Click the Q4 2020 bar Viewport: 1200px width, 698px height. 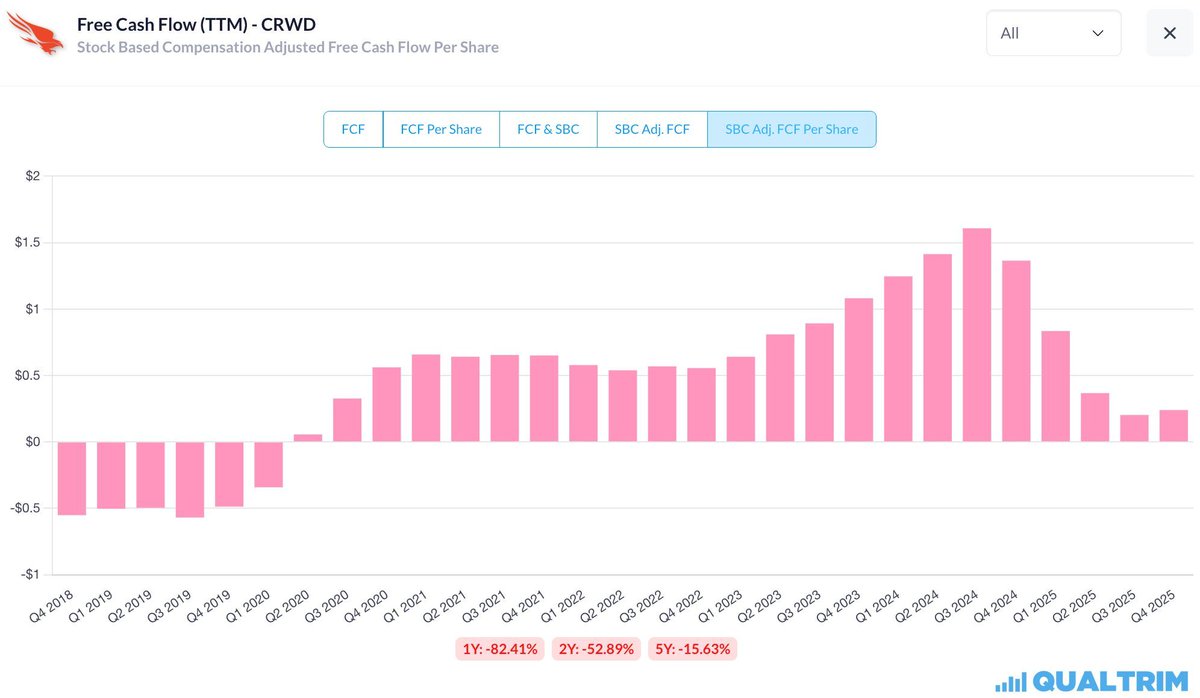click(386, 405)
